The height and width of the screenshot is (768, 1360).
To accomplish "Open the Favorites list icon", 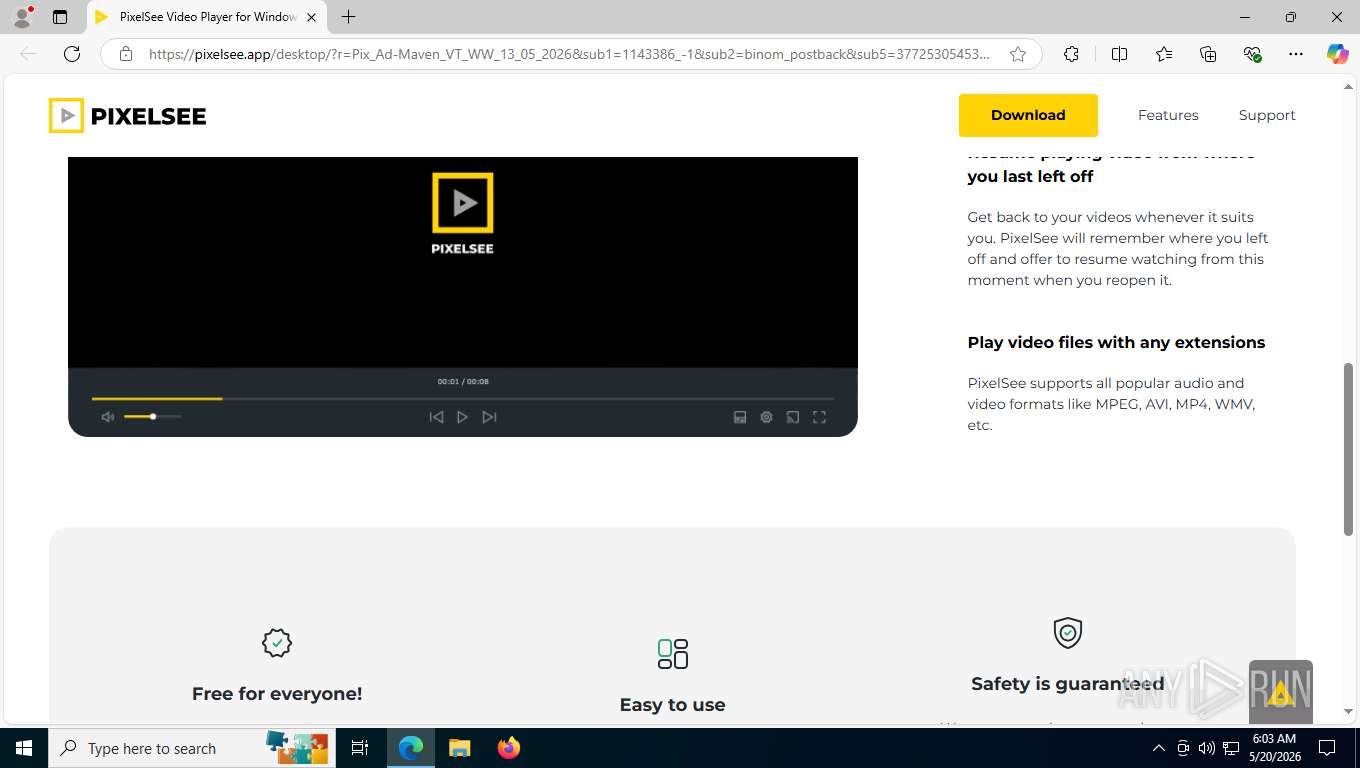I will click(1164, 54).
